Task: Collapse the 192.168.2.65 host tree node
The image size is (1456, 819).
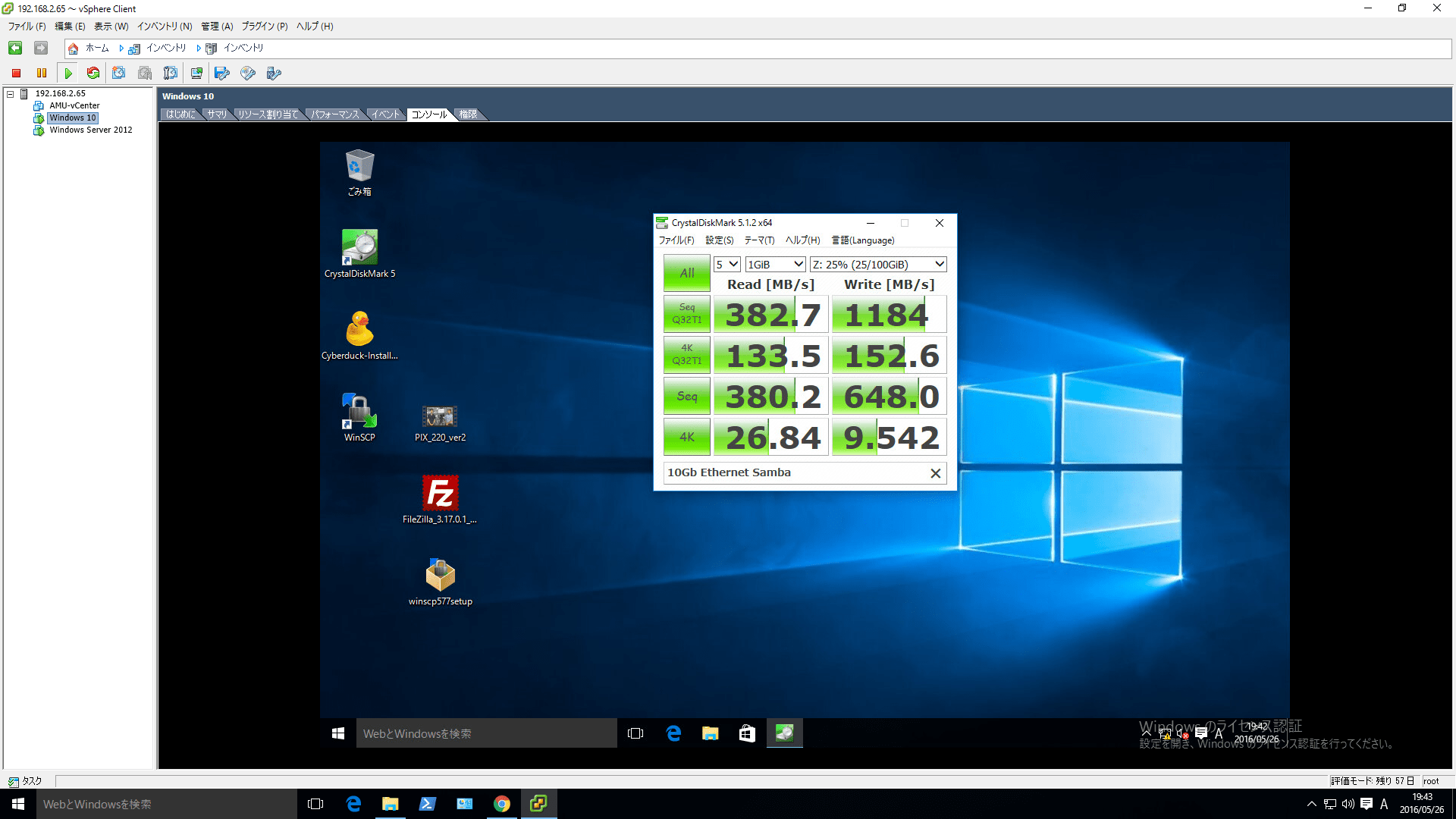Action: 11,94
